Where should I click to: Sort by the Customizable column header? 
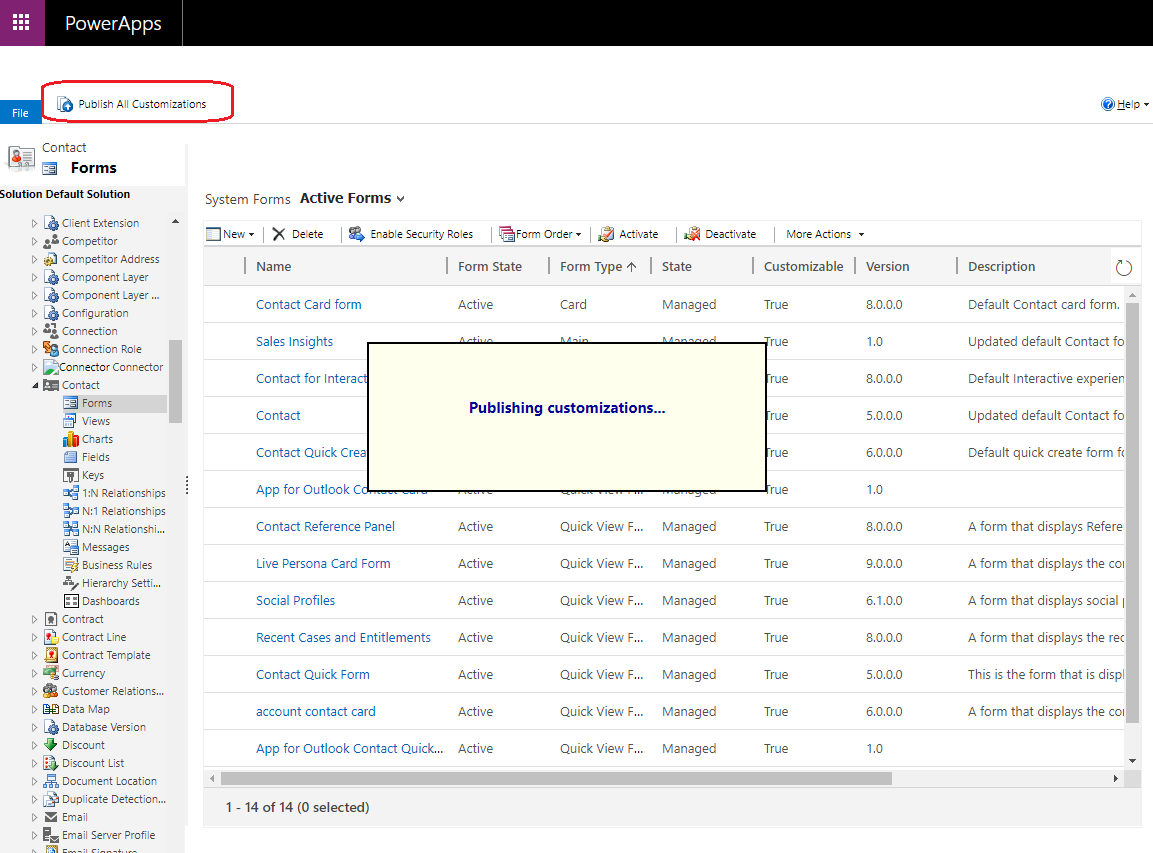click(x=803, y=266)
